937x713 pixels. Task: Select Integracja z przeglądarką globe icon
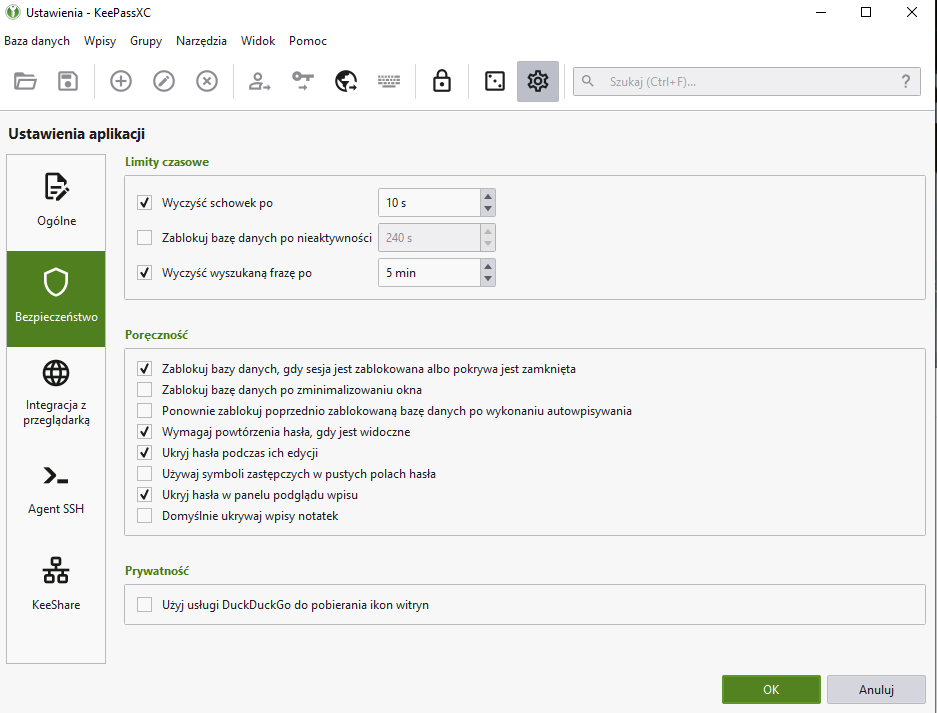pos(56,373)
